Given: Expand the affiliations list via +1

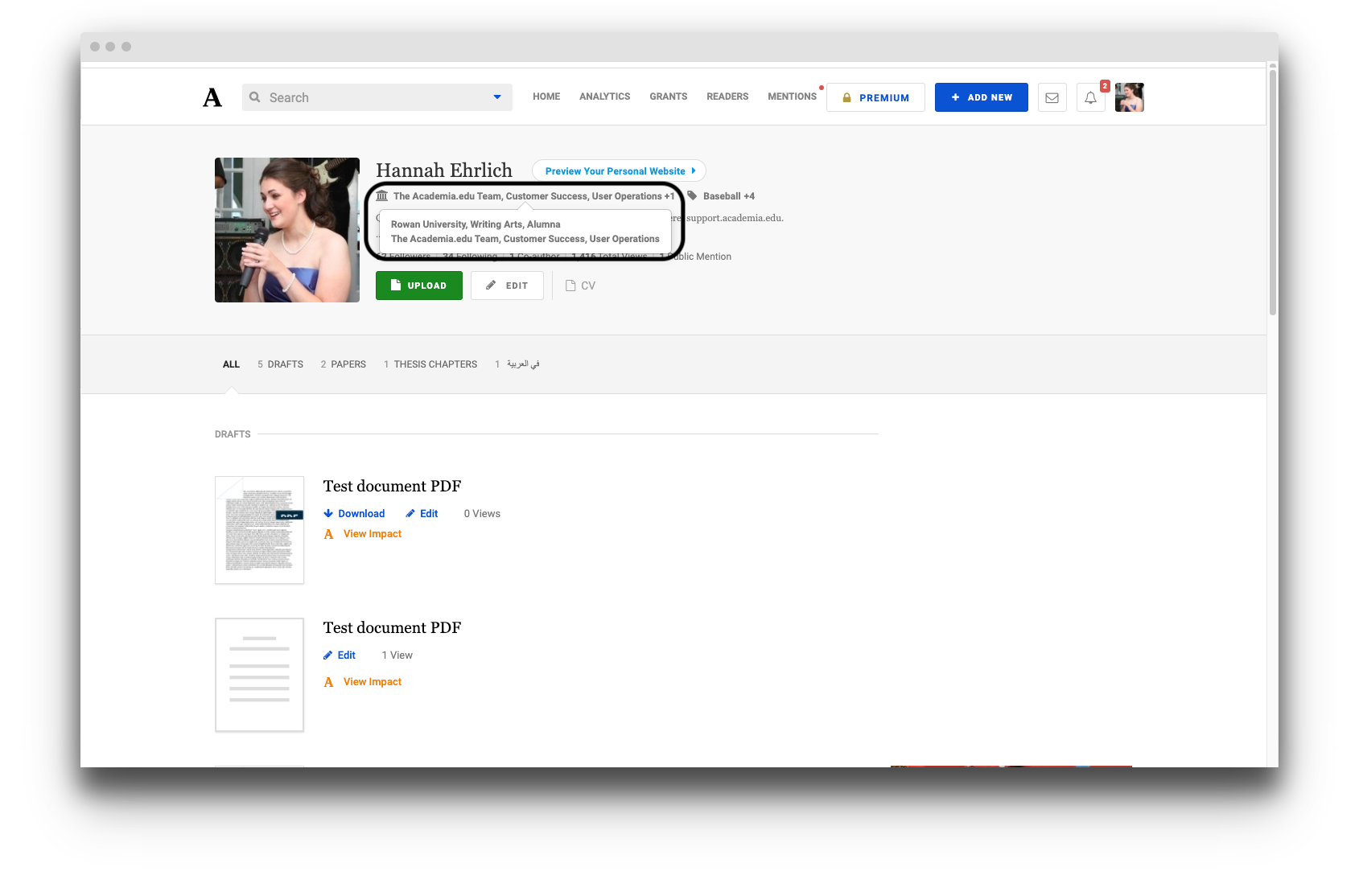Looking at the screenshot, I should (x=669, y=195).
